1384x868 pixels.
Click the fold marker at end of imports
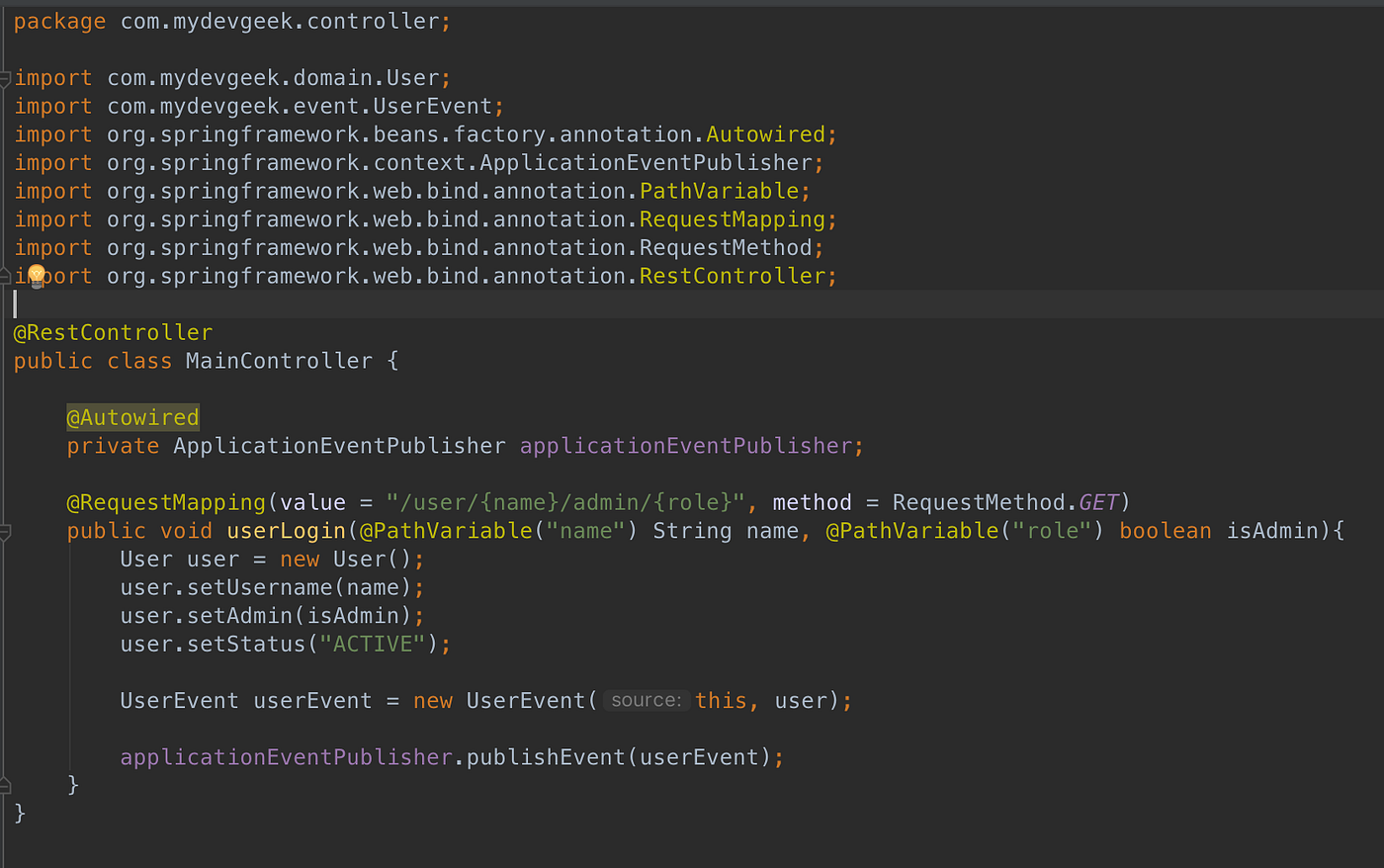[x=6, y=275]
